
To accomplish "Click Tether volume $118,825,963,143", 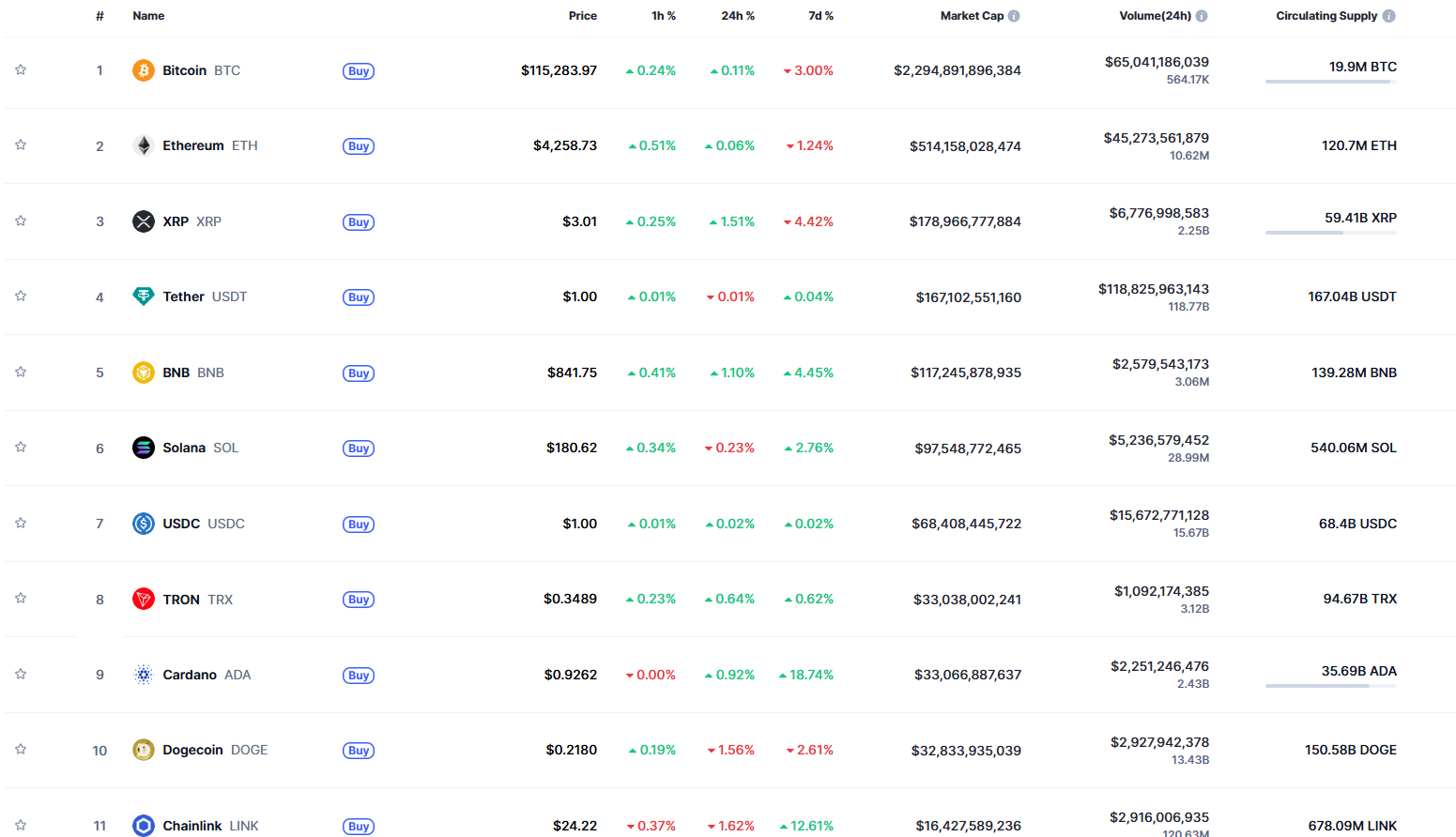I will [x=1154, y=289].
